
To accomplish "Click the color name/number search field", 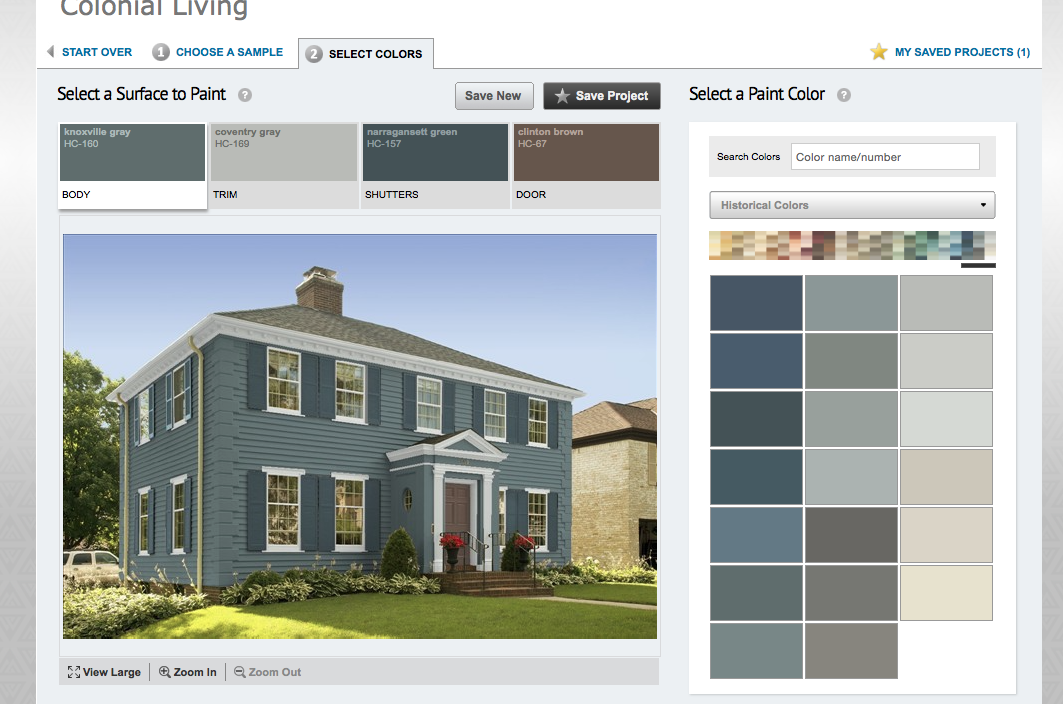I will (x=885, y=157).
